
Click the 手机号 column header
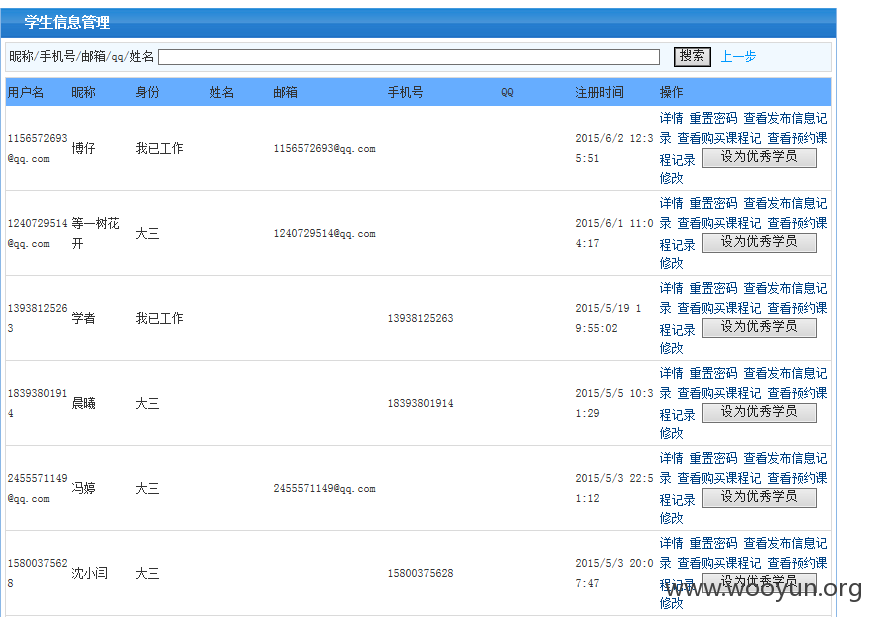[406, 92]
